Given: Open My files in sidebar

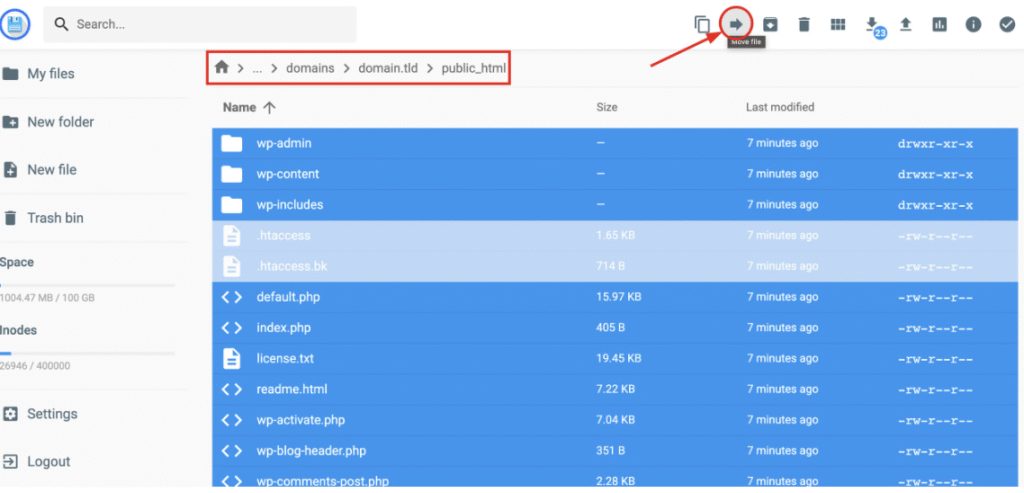Looking at the screenshot, I should tap(50, 74).
